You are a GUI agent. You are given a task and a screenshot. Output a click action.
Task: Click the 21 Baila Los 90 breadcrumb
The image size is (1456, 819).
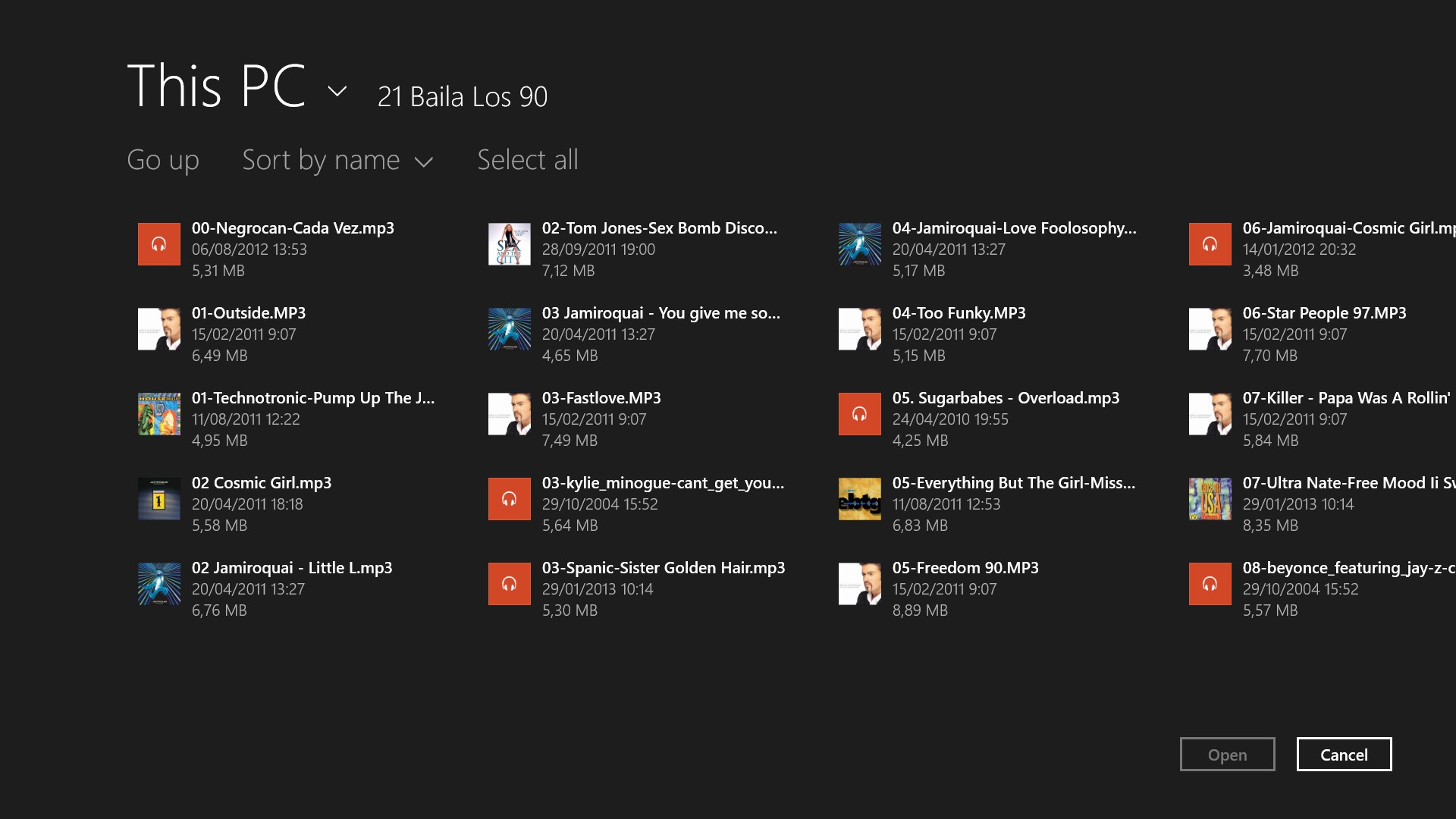(x=463, y=96)
